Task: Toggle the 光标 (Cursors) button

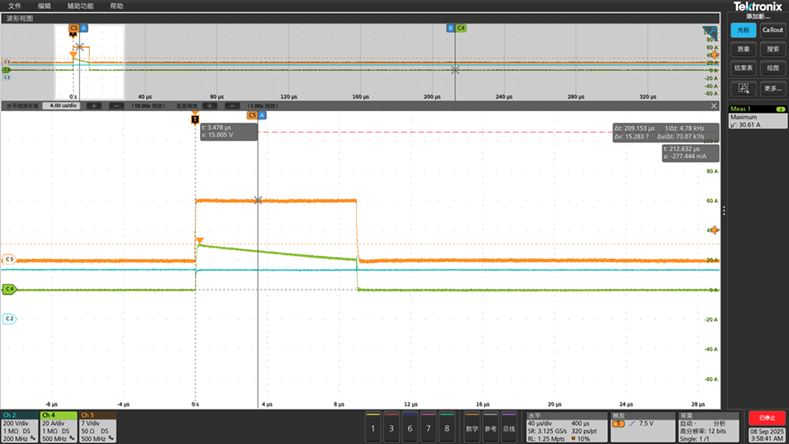Action: tap(742, 30)
